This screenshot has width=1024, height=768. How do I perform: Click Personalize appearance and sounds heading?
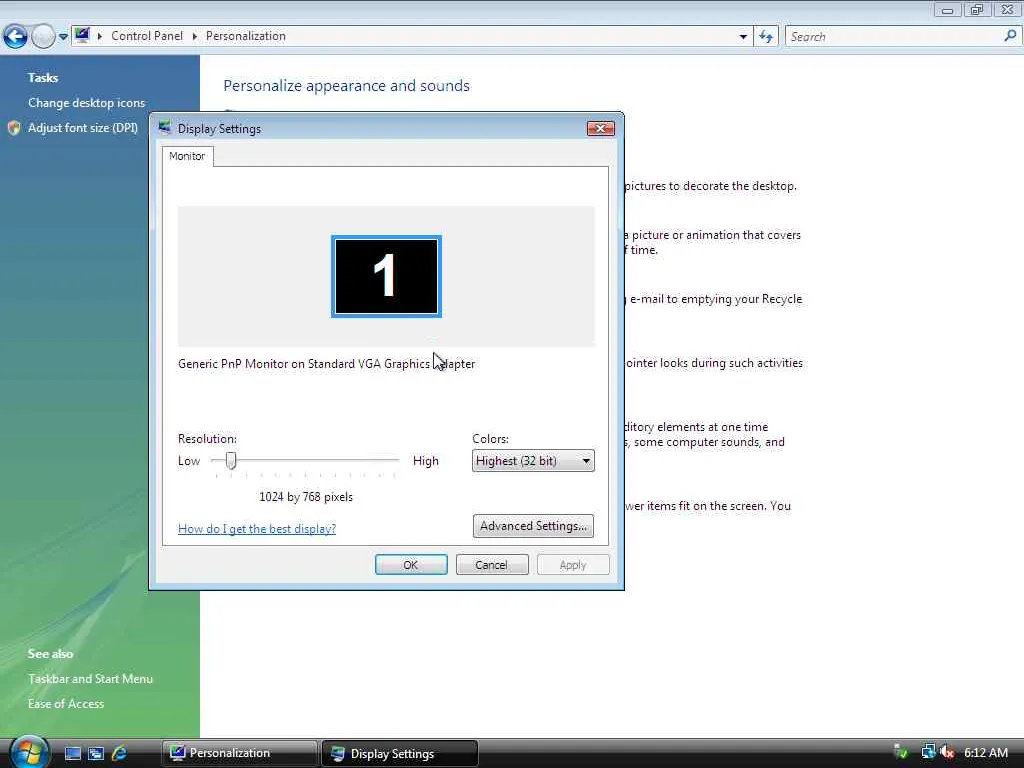tap(346, 86)
